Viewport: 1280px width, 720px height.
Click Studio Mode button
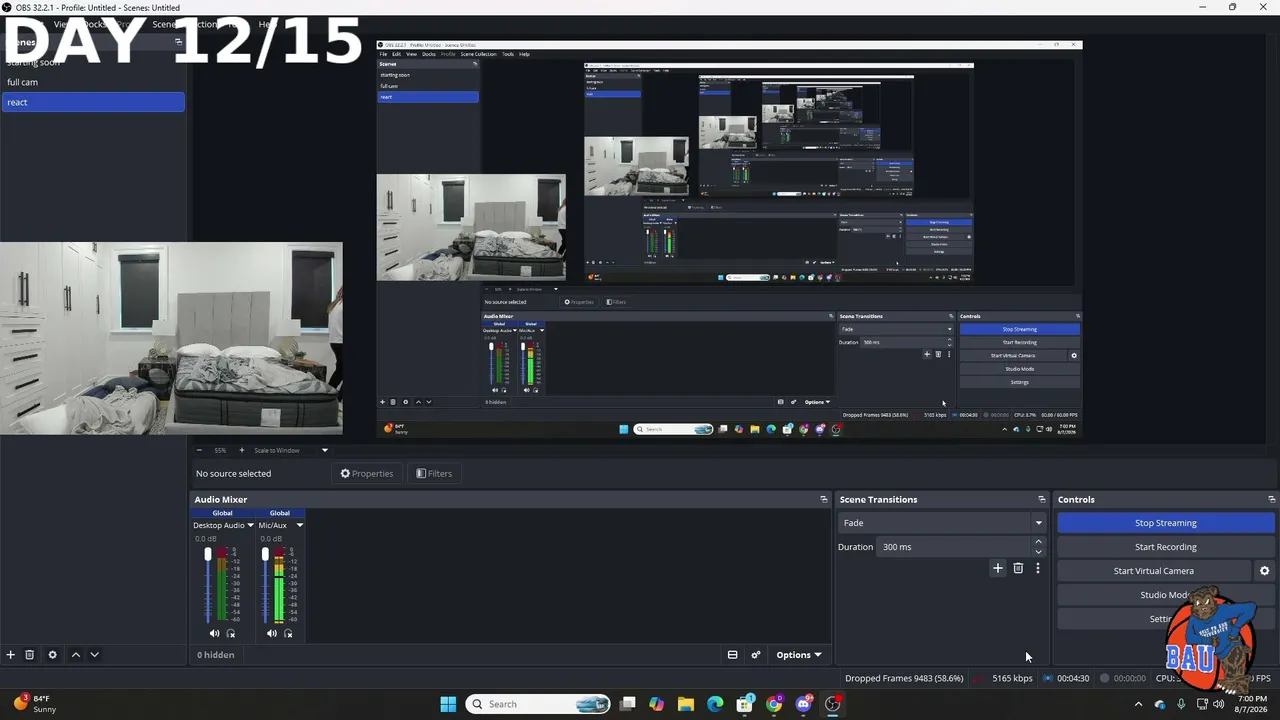coord(1165,595)
